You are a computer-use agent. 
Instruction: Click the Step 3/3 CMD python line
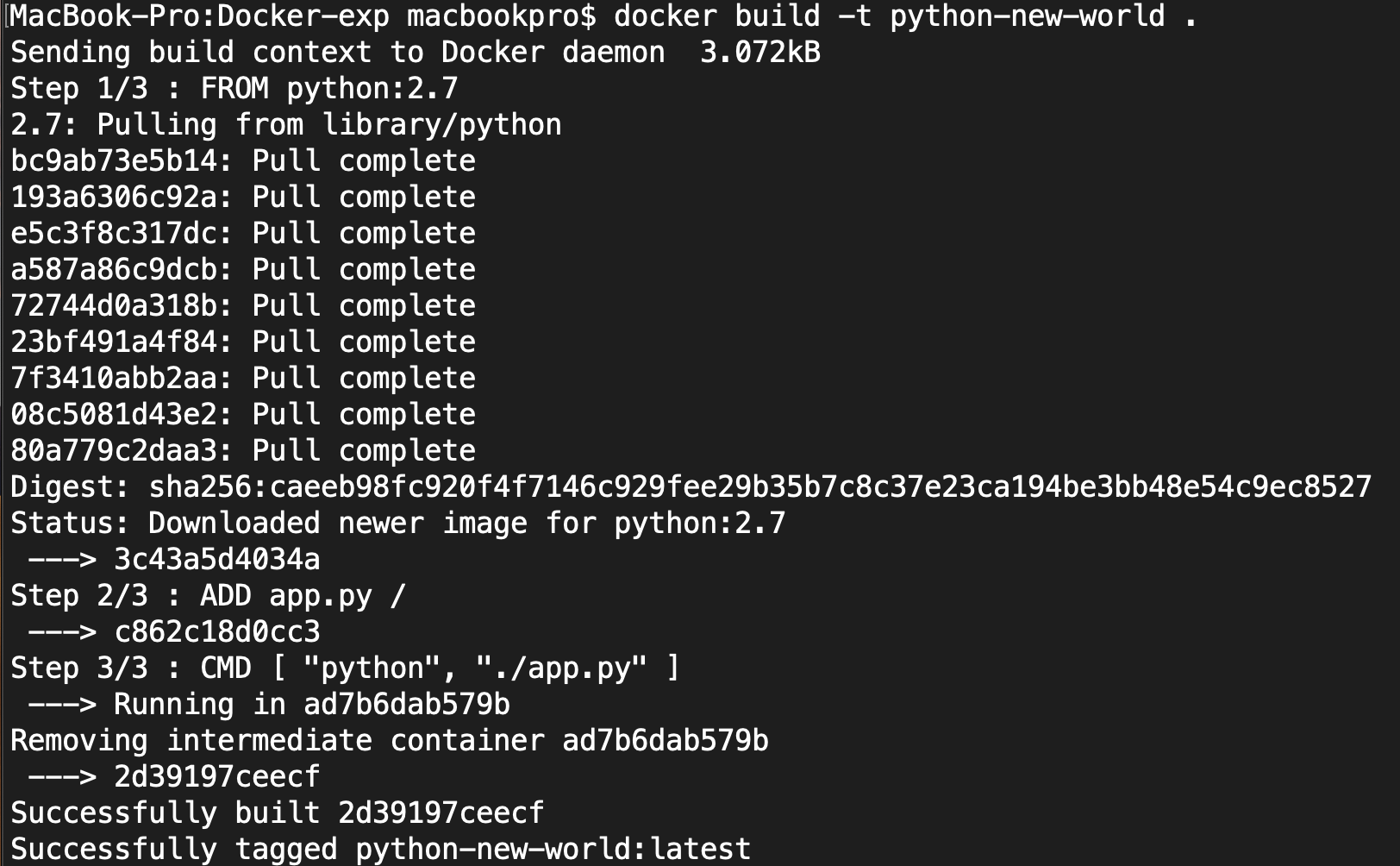pos(345,668)
